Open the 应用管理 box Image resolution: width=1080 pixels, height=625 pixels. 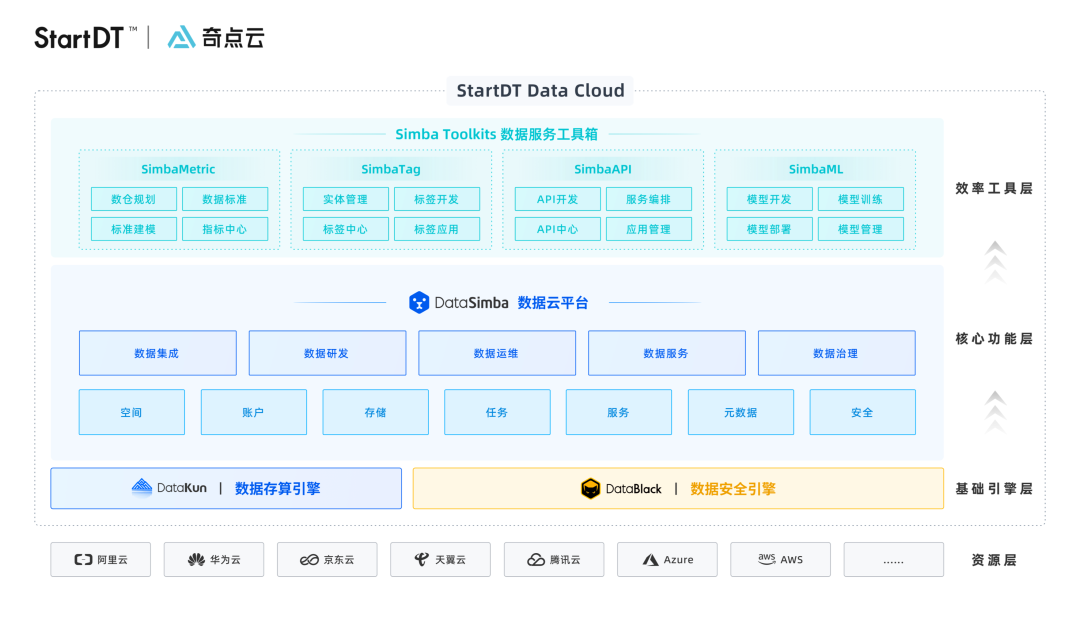649,229
